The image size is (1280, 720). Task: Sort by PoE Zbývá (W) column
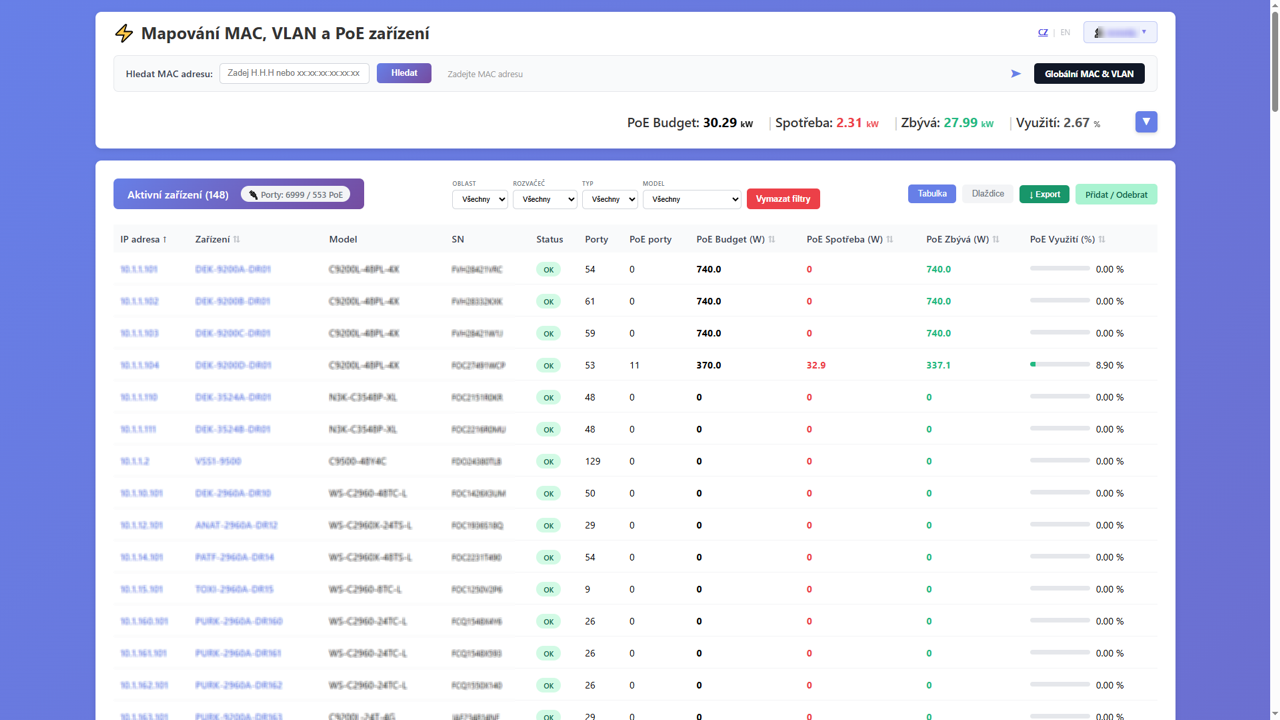click(x=995, y=240)
